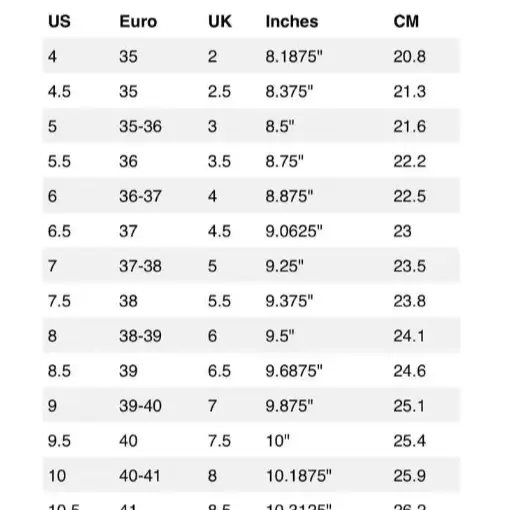Click the 10" inches value
510x510 pixels.
[278, 441]
